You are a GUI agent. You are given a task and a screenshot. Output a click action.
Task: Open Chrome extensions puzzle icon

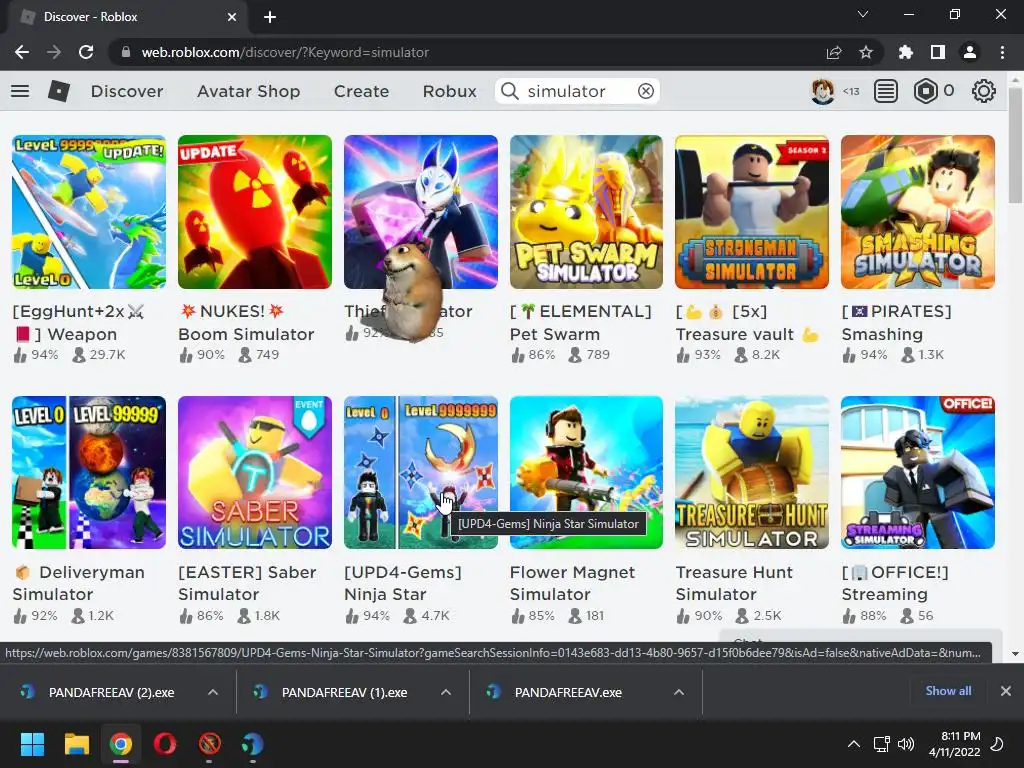(x=906, y=52)
